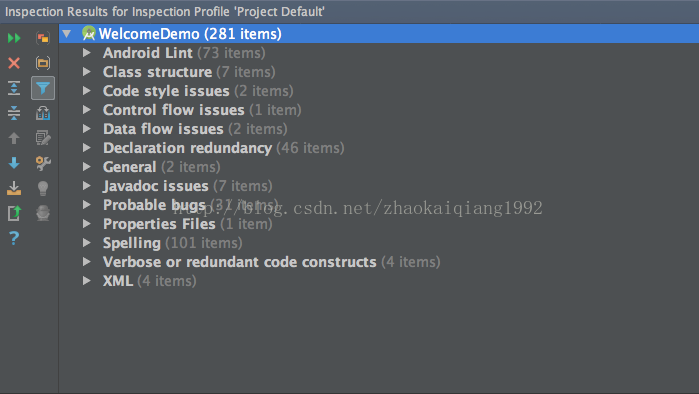Click the Export results icon
The height and width of the screenshot is (394, 699).
tap(14, 188)
